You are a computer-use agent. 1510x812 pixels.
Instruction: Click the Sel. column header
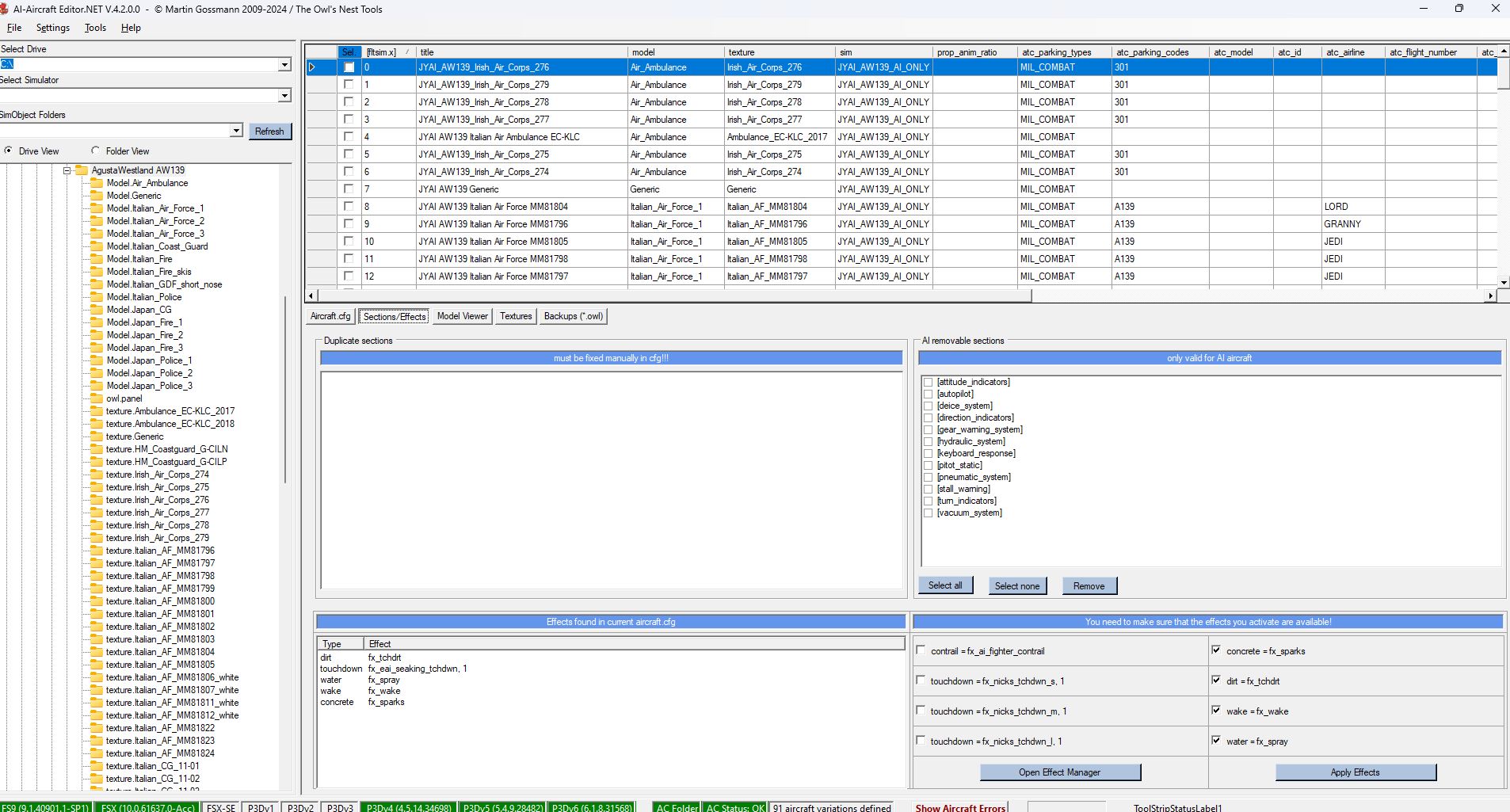[x=349, y=52]
